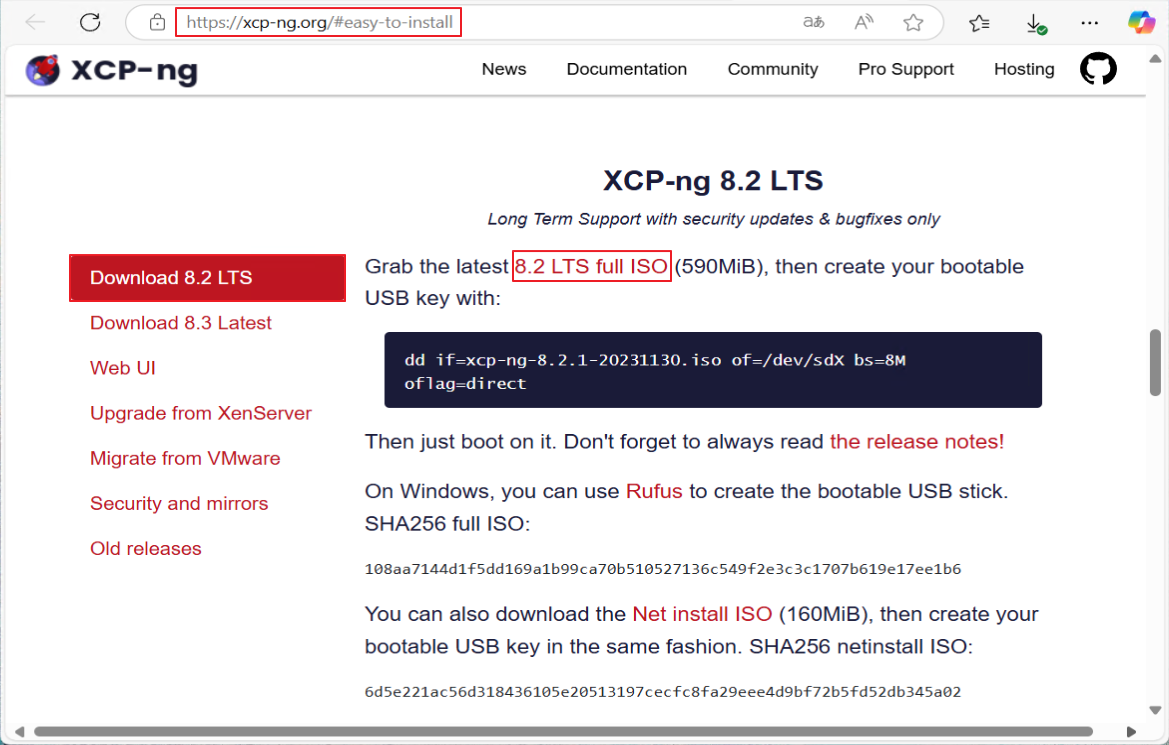Click the horizontal scrollbar thumb

pos(563,732)
